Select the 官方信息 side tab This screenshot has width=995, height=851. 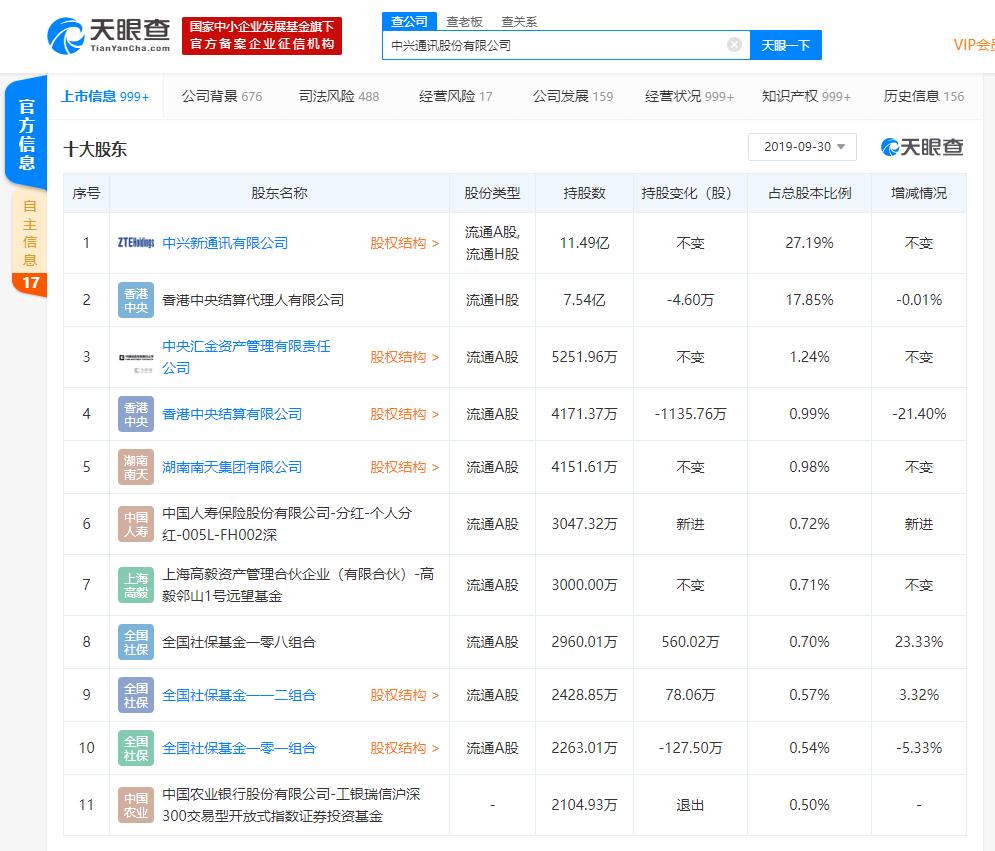click(x=26, y=134)
